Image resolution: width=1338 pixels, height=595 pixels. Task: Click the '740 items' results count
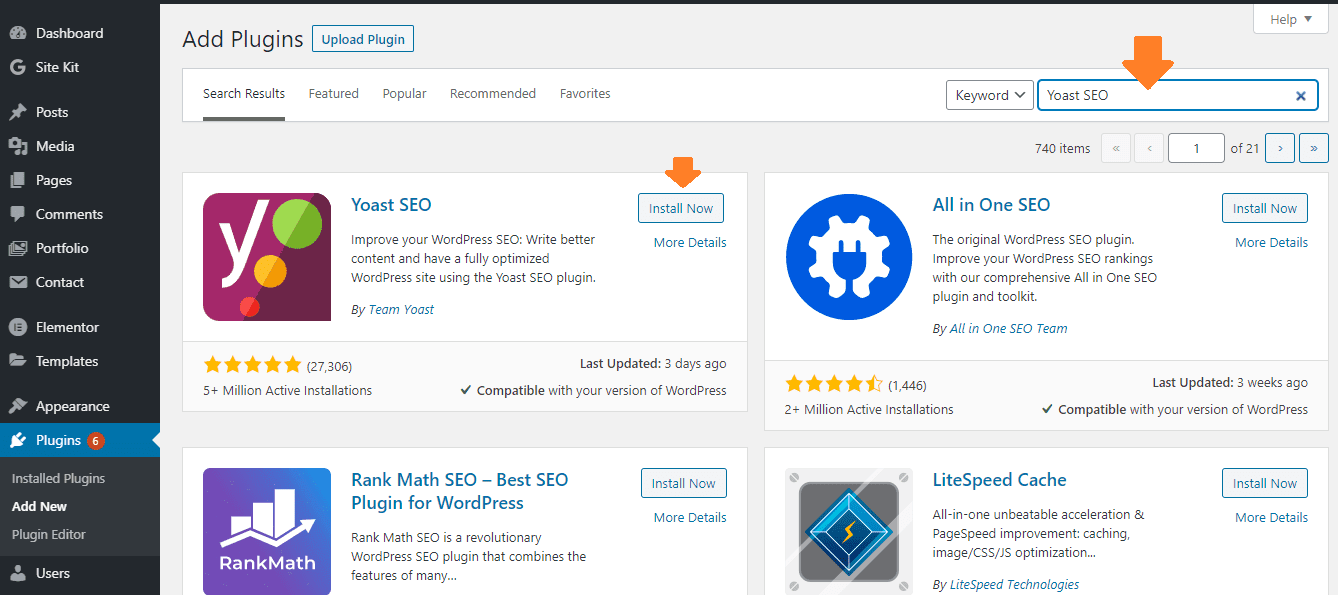(x=1062, y=148)
